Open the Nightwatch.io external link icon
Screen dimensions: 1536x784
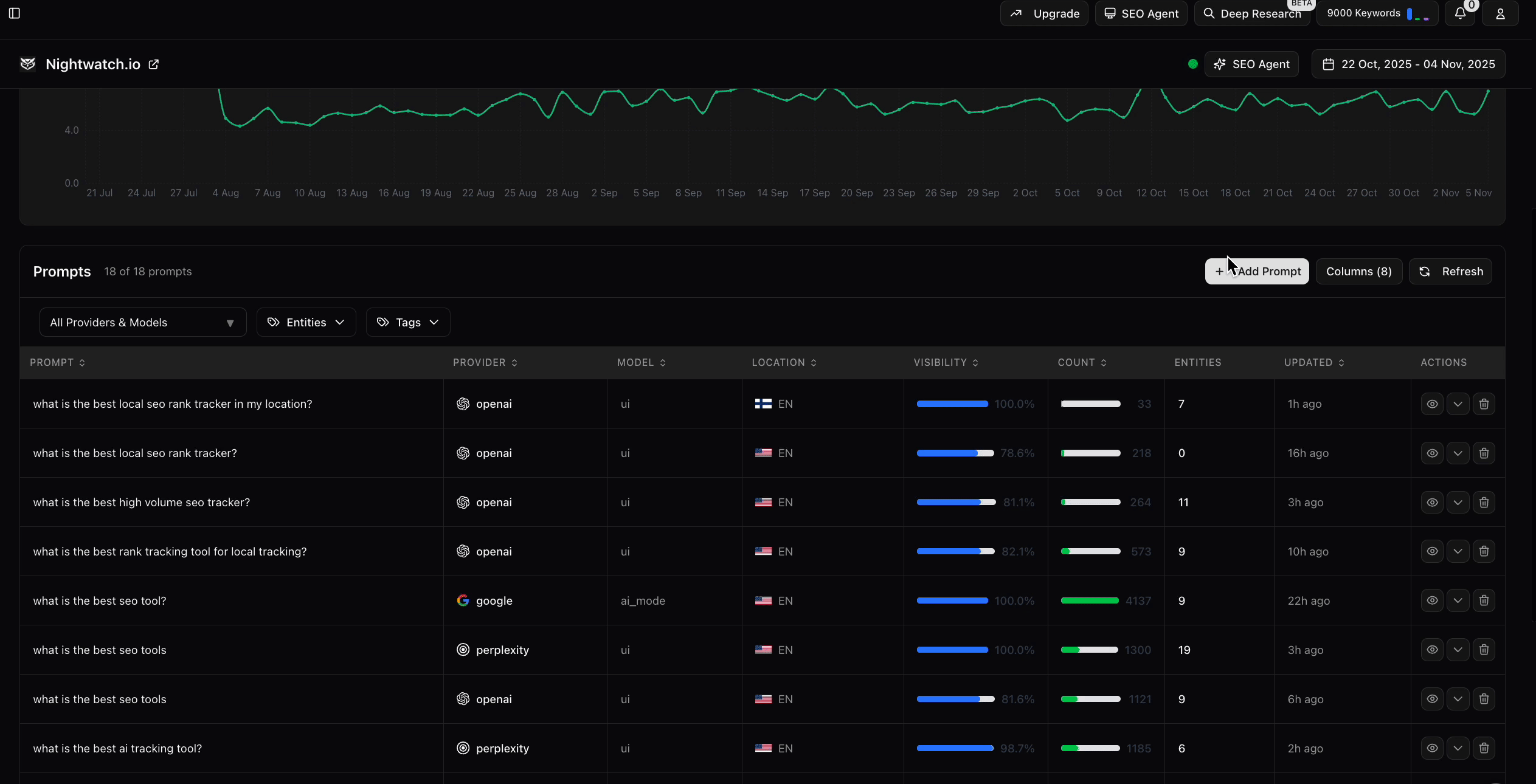pyautogui.click(x=154, y=64)
